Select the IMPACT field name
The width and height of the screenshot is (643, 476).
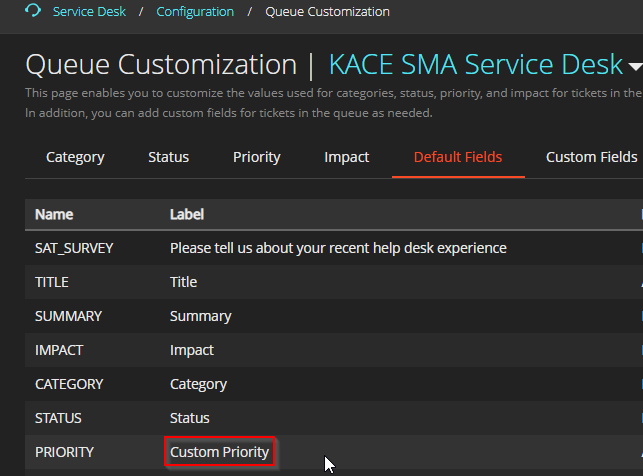tap(59, 350)
